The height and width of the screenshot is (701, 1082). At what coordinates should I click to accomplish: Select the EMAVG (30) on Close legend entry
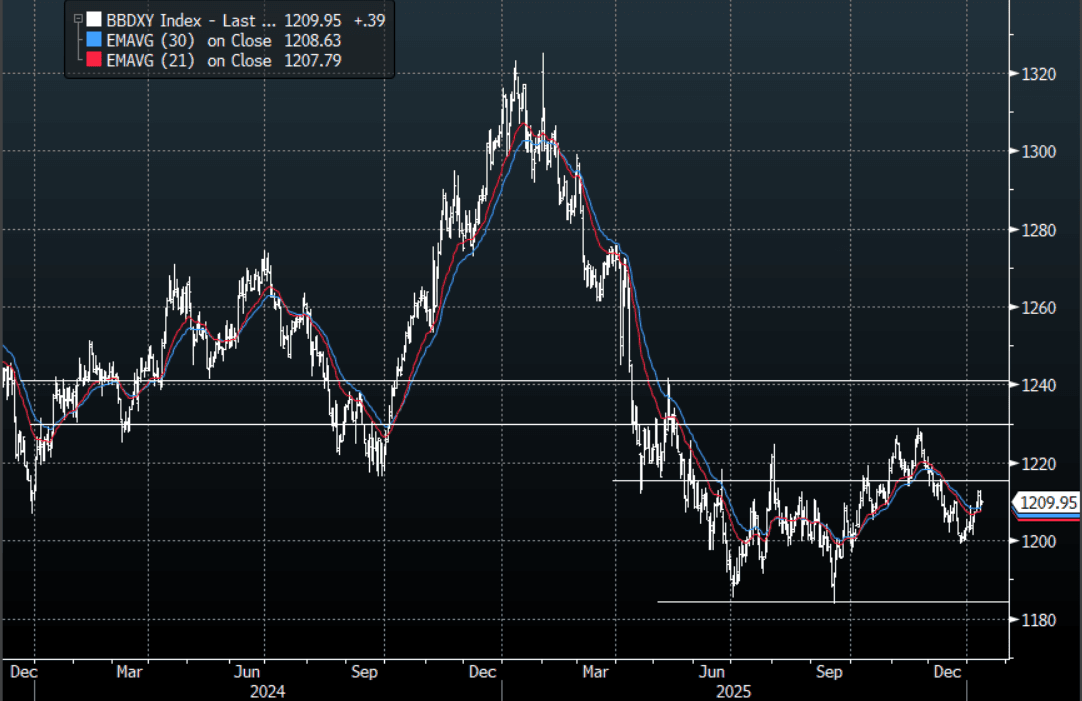click(x=189, y=40)
